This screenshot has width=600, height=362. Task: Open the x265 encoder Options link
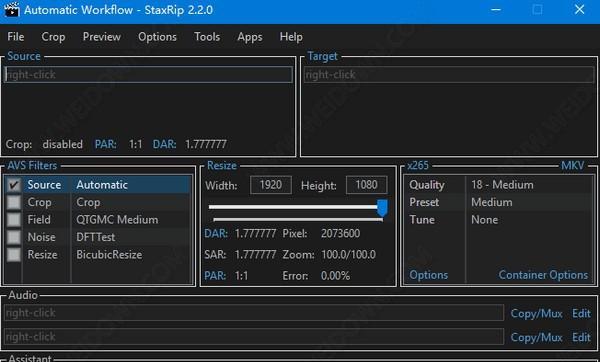pyautogui.click(x=429, y=275)
